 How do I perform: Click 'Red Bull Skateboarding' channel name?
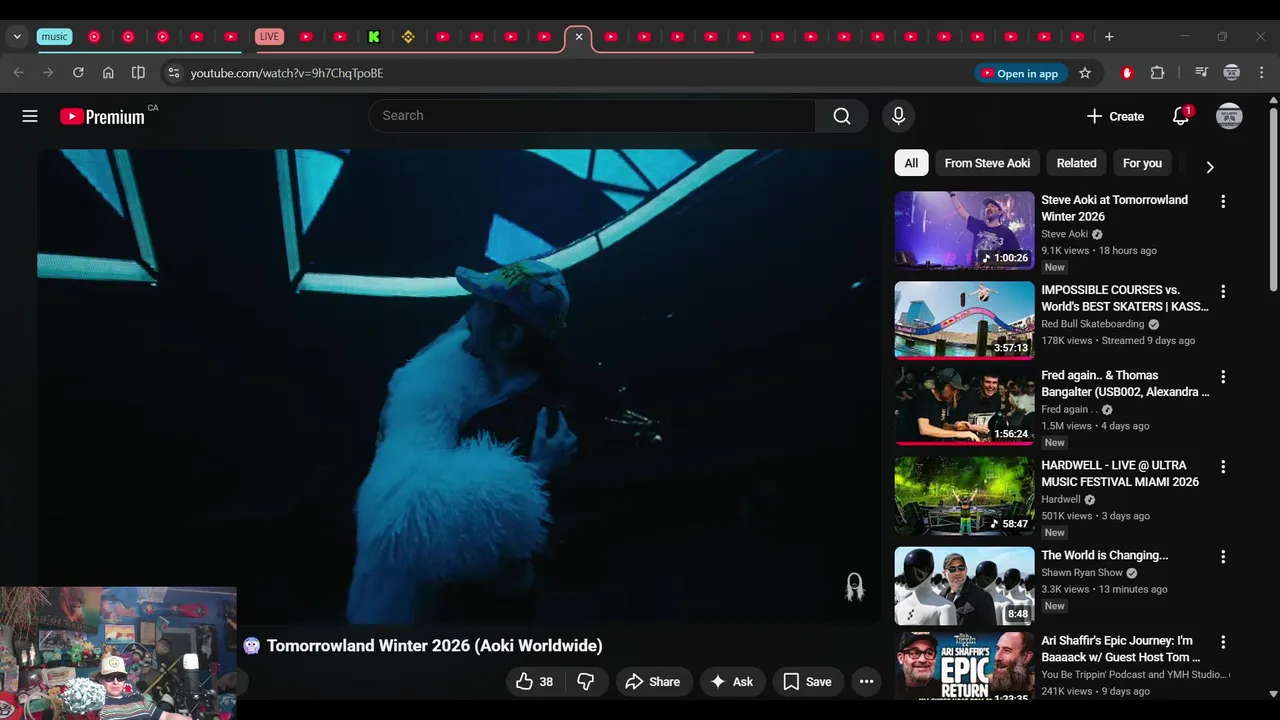[1092, 324]
